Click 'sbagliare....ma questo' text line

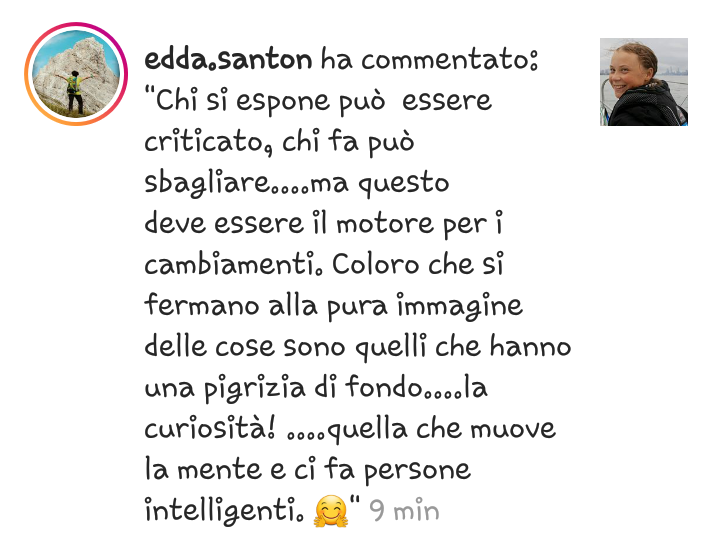[x=297, y=183]
